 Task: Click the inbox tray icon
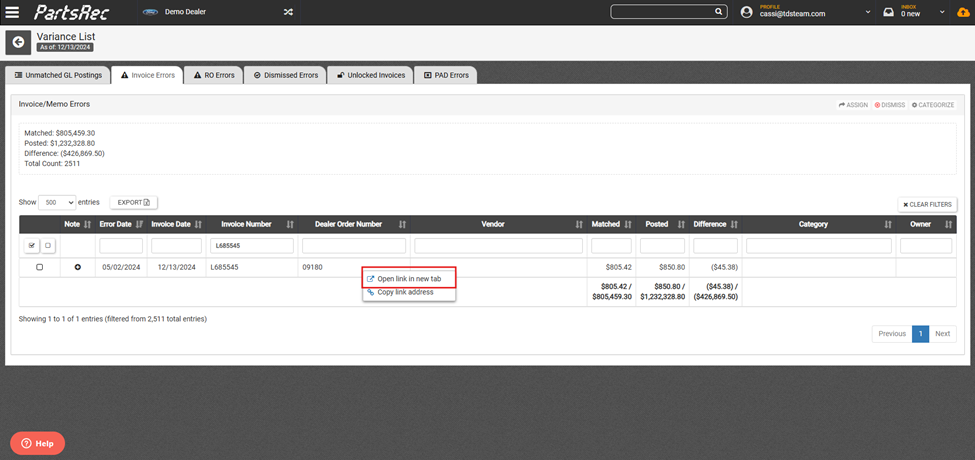point(889,12)
